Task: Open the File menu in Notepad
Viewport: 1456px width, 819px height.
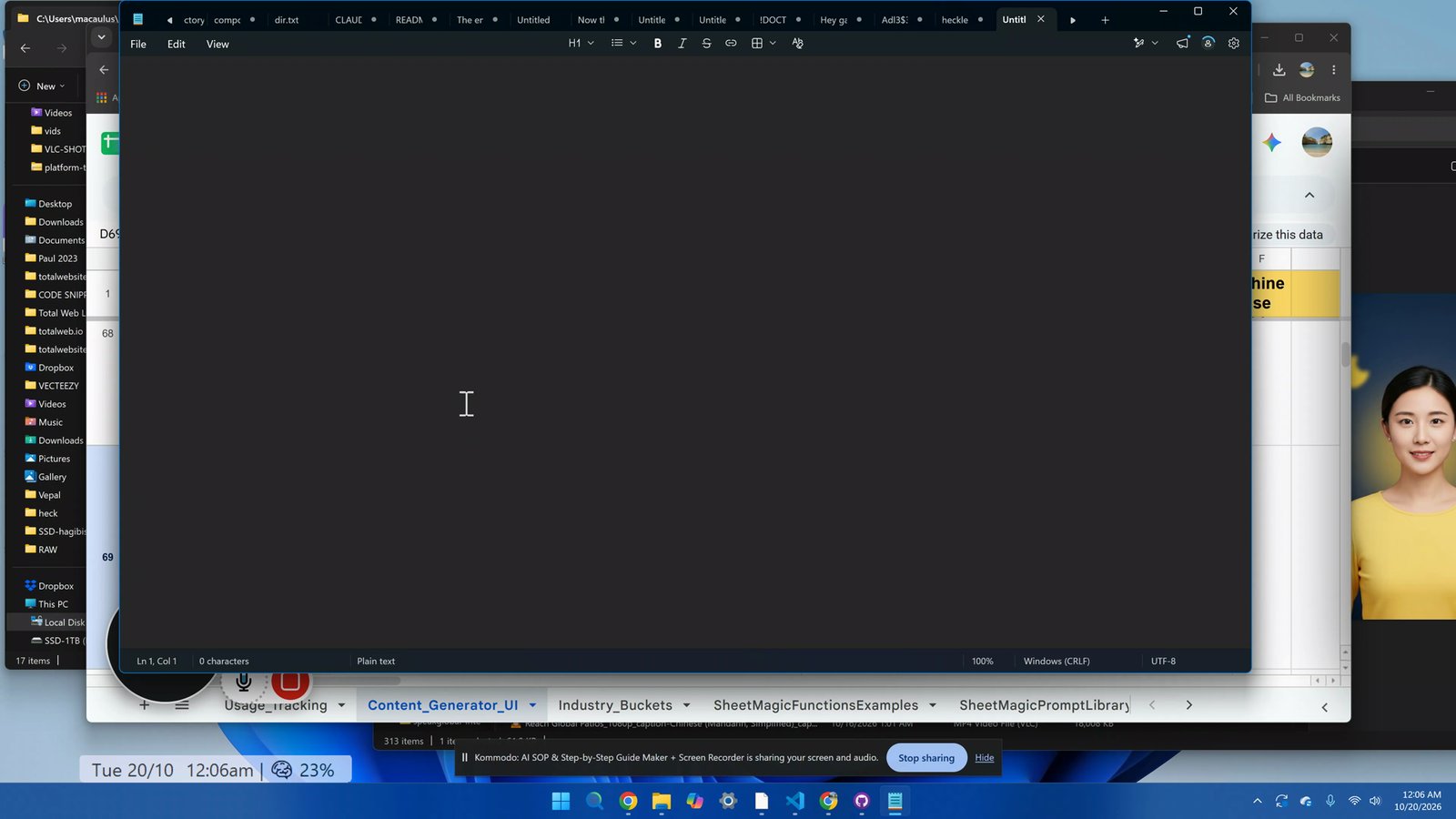Action: tap(138, 44)
